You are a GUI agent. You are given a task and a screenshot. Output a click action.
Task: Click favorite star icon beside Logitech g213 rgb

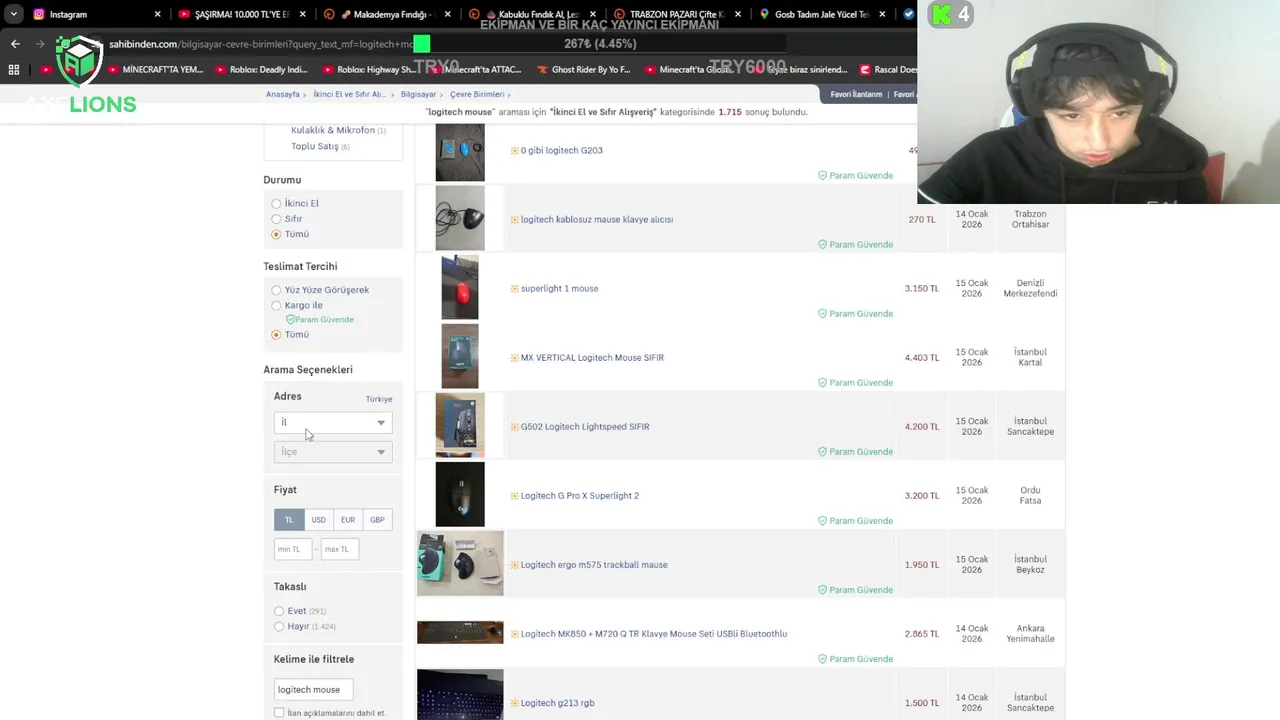(x=514, y=703)
